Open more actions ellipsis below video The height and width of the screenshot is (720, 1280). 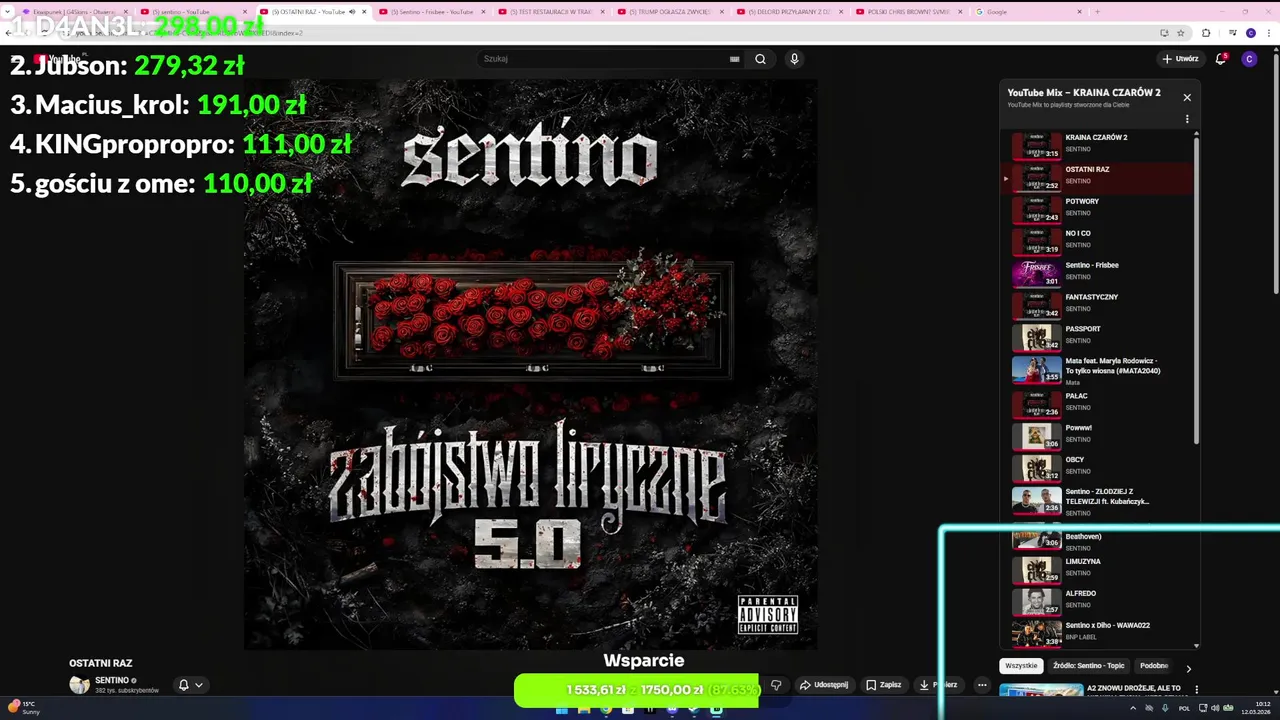point(982,685)
